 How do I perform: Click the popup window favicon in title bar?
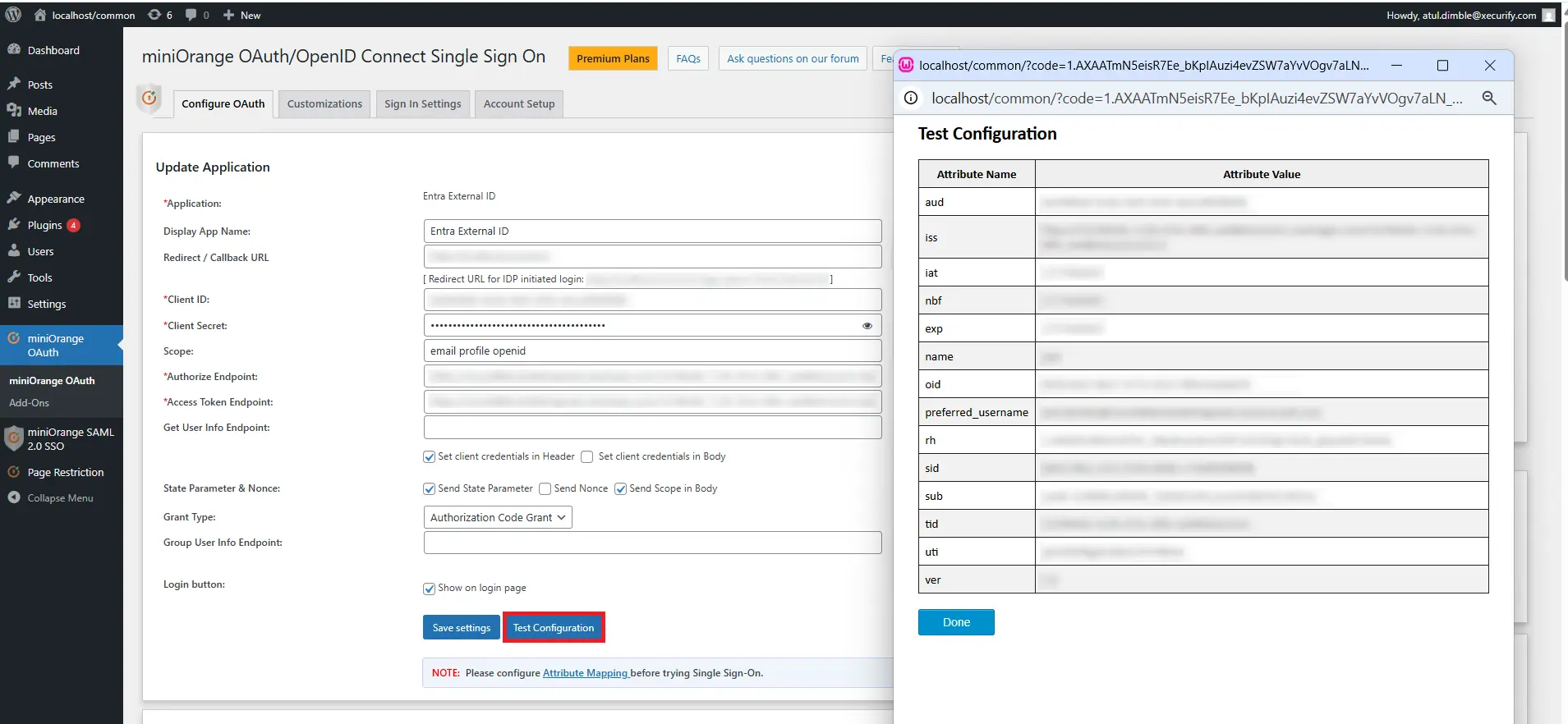click(907, 65)
